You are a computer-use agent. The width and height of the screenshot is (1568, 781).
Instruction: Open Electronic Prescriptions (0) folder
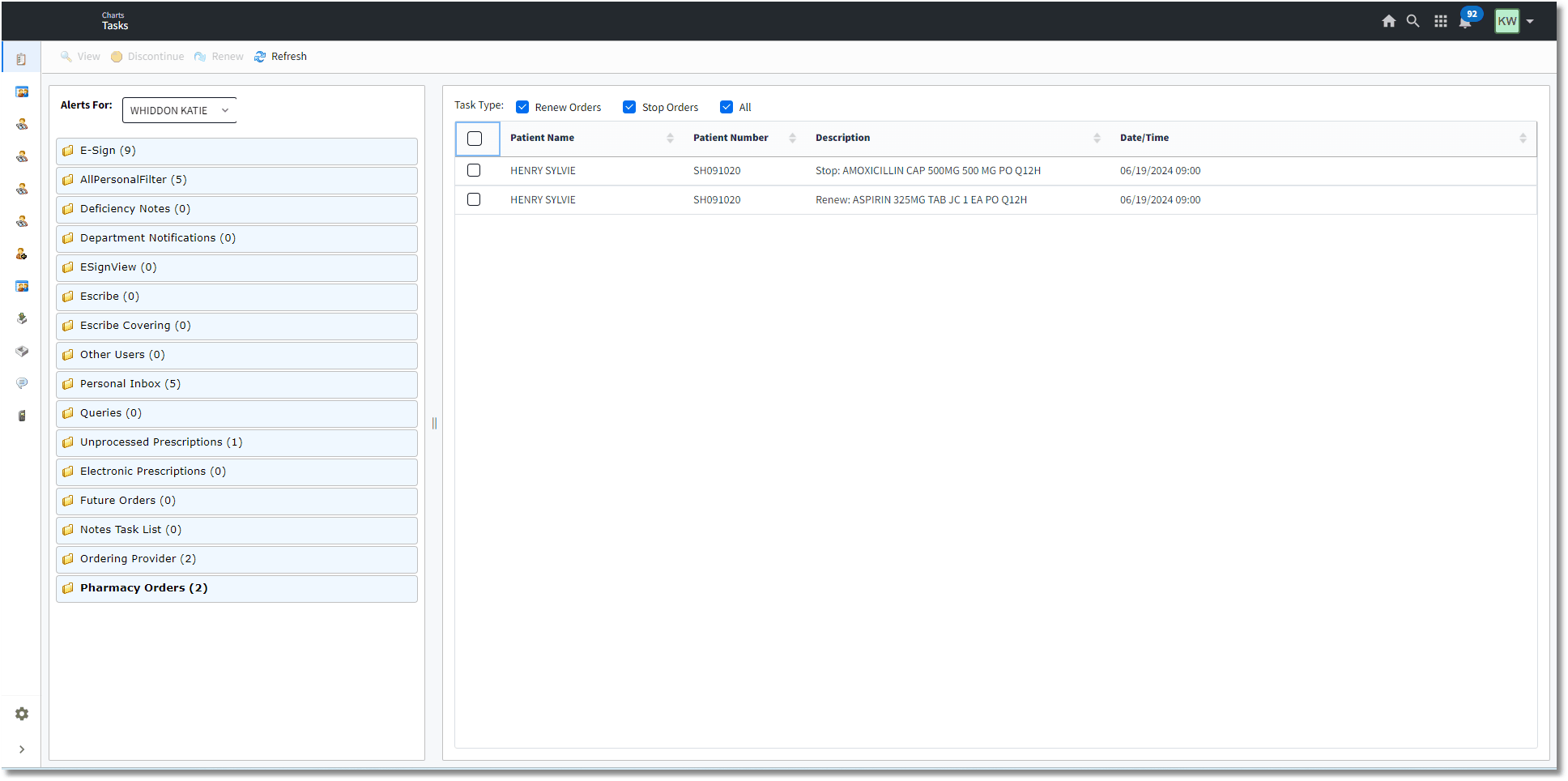pyautogui.click(x=236, y=472)
